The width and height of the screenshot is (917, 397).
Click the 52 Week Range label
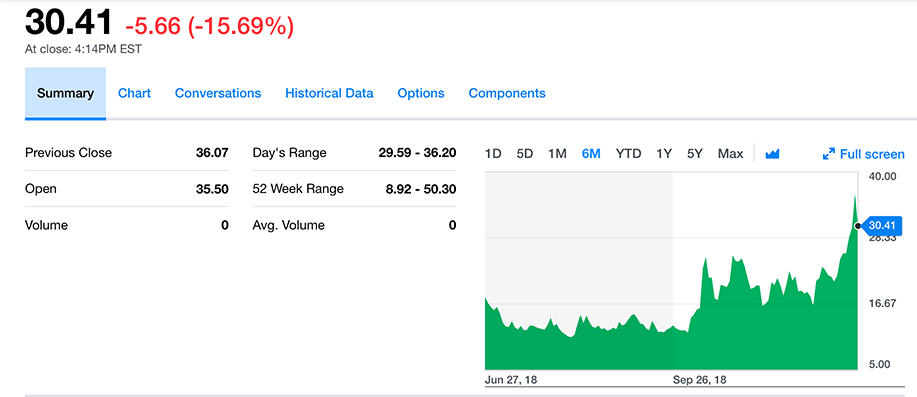[298, 189]
